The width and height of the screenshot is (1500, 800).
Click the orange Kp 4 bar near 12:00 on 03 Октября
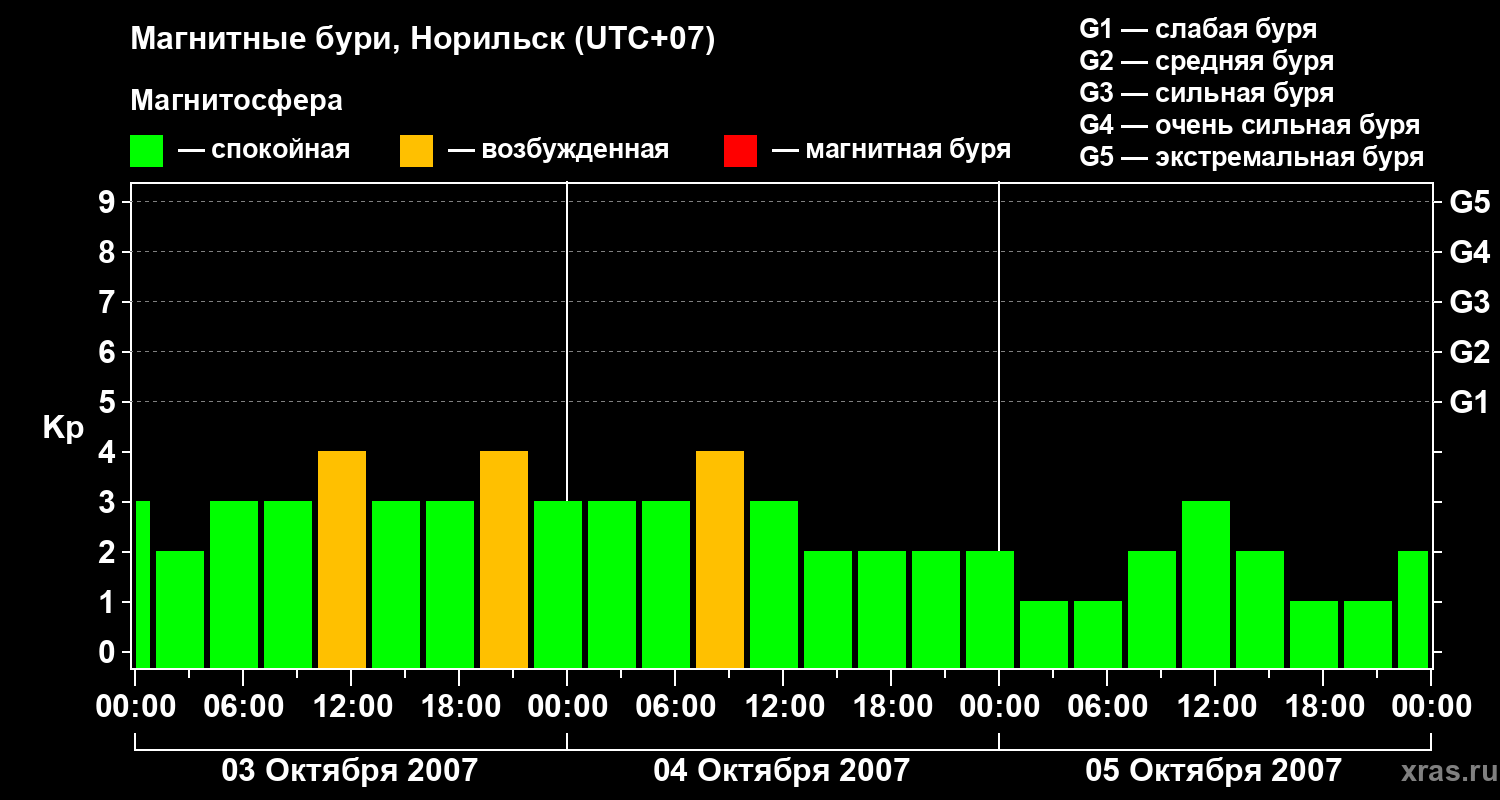[x=342, y=559]
